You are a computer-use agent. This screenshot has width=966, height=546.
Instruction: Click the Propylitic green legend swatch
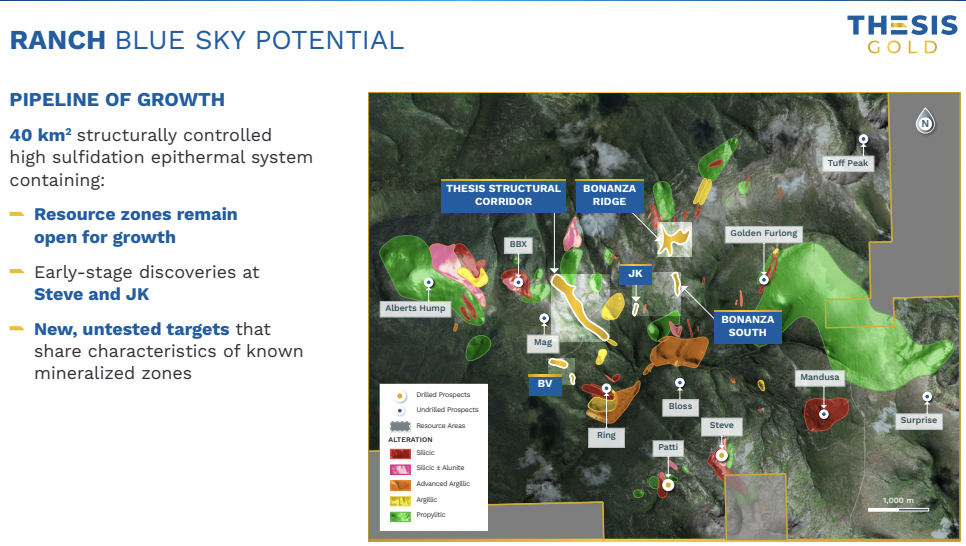(x=400, y=516)
